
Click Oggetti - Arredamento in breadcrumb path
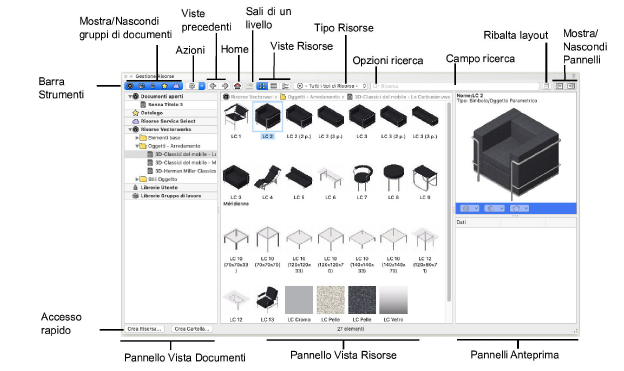point(311,97)
